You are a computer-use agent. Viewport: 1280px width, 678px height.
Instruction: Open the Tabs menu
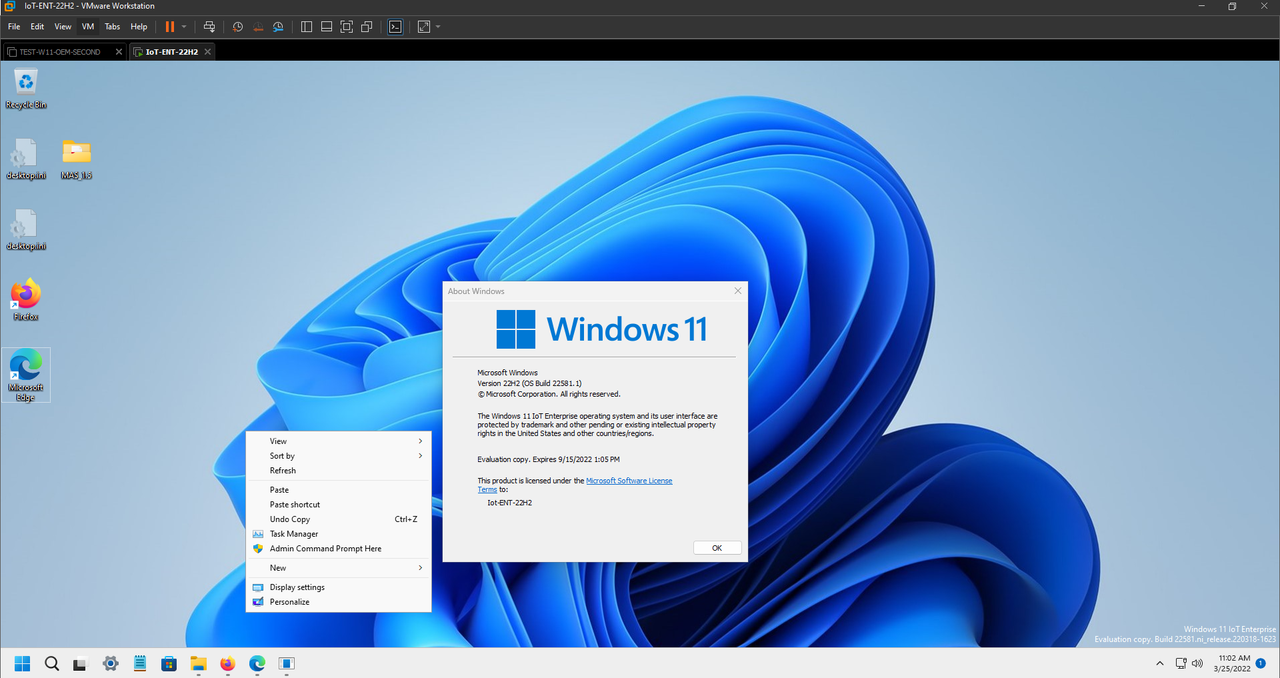click(113, 27)
